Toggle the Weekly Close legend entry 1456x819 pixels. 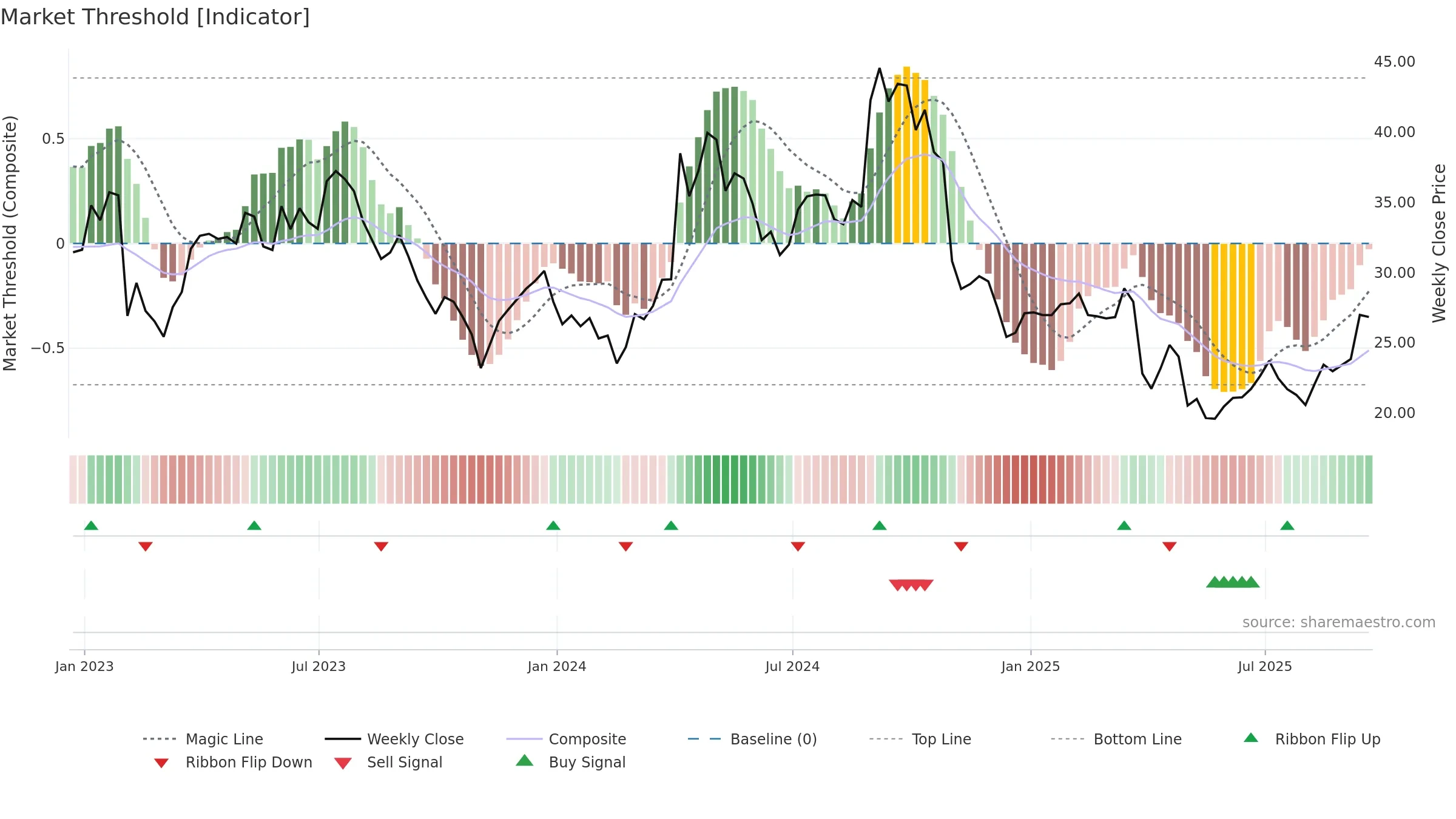(394, 739)
